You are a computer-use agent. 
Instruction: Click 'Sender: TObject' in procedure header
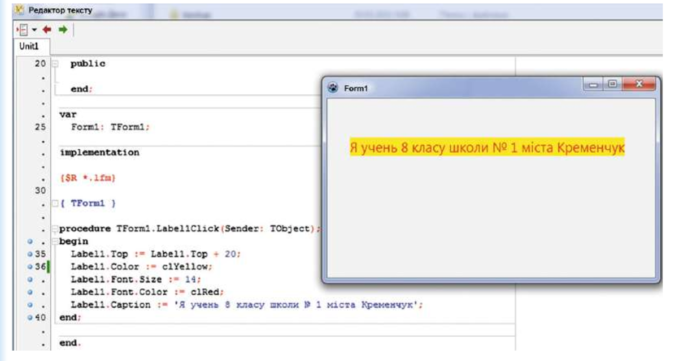[x=267, y=229]
